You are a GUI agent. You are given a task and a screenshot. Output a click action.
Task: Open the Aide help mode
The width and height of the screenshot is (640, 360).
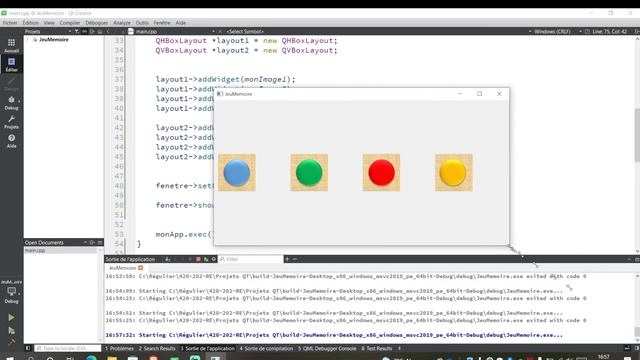(x=11, y=141)
